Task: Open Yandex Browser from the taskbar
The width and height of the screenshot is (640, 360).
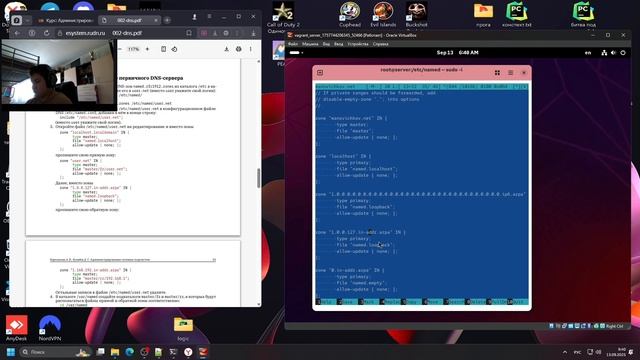Action: (x=188, y=352)
